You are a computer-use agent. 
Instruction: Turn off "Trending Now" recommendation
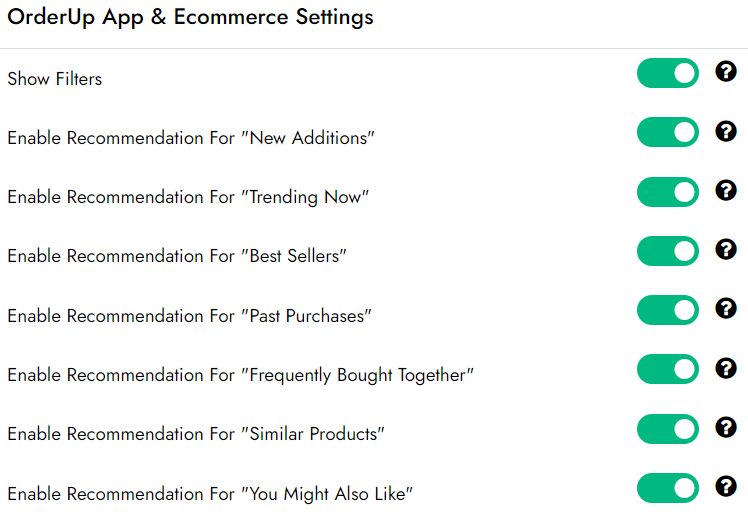667,192
